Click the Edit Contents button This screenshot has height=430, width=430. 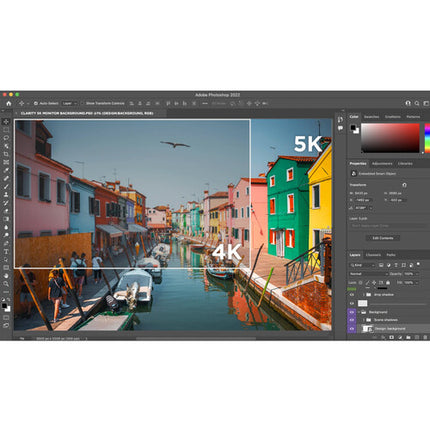pyautogui.click(x=383, y=238)
